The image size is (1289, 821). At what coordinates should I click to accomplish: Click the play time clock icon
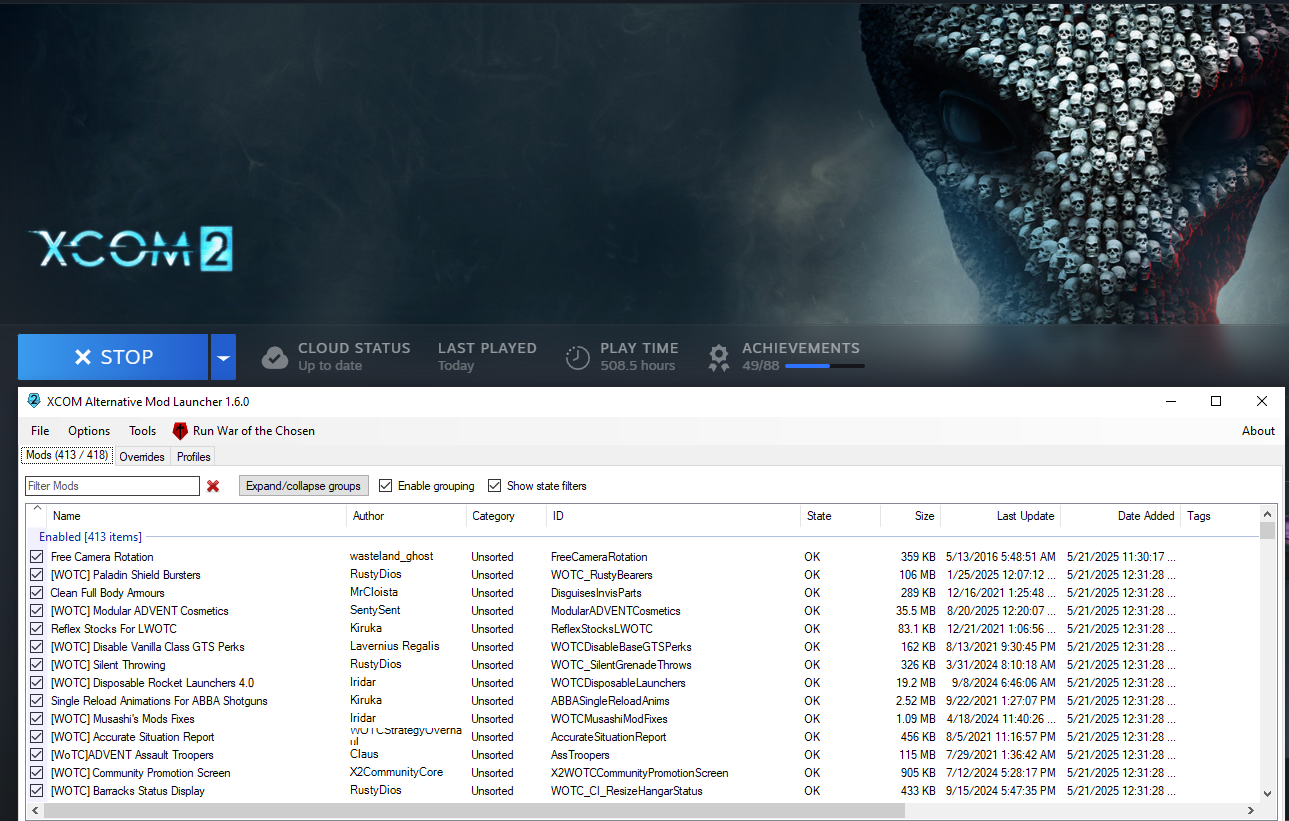tap(578, 357)
